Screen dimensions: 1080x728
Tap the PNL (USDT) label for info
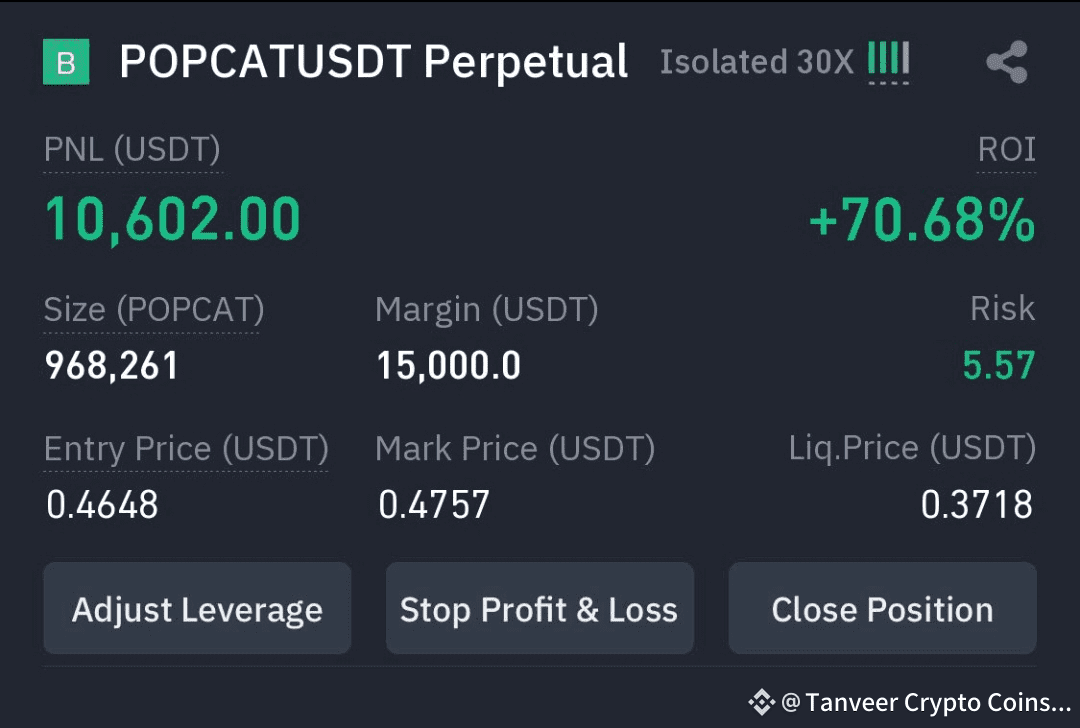coord(132,149)
